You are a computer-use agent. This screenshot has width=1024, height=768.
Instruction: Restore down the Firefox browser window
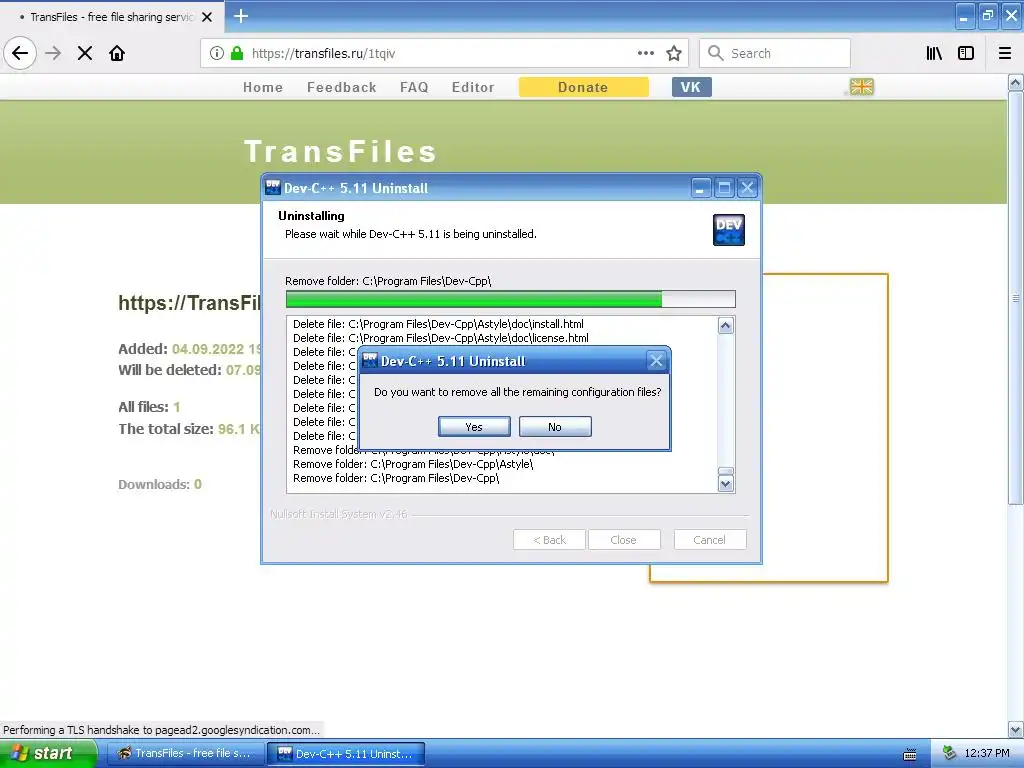[x=987, y=16]
